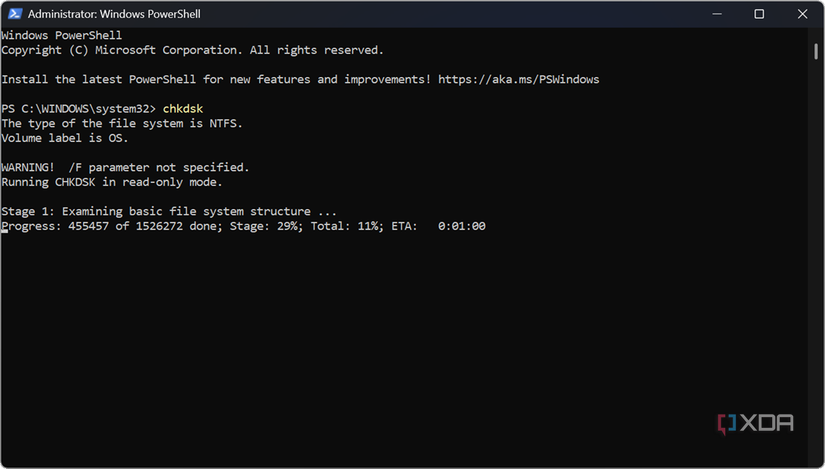Image resolution: width=825 pixels, height=469 pixels.
Task: Click the "Running CHKDSK in read-only mode" line
Action: pyautogui.click(x=111, y=182)
